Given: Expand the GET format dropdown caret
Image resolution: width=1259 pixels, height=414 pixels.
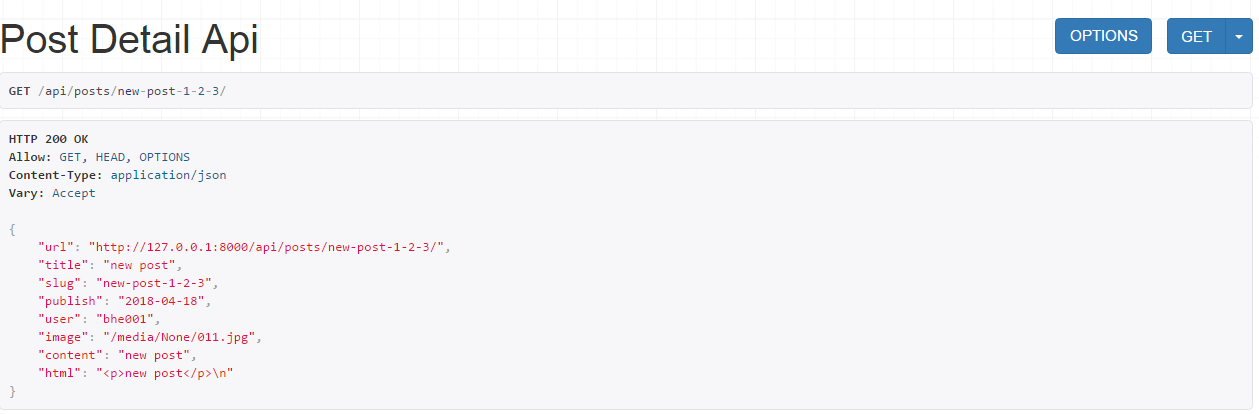Looking at the screenshot, I should [1239, 36].
